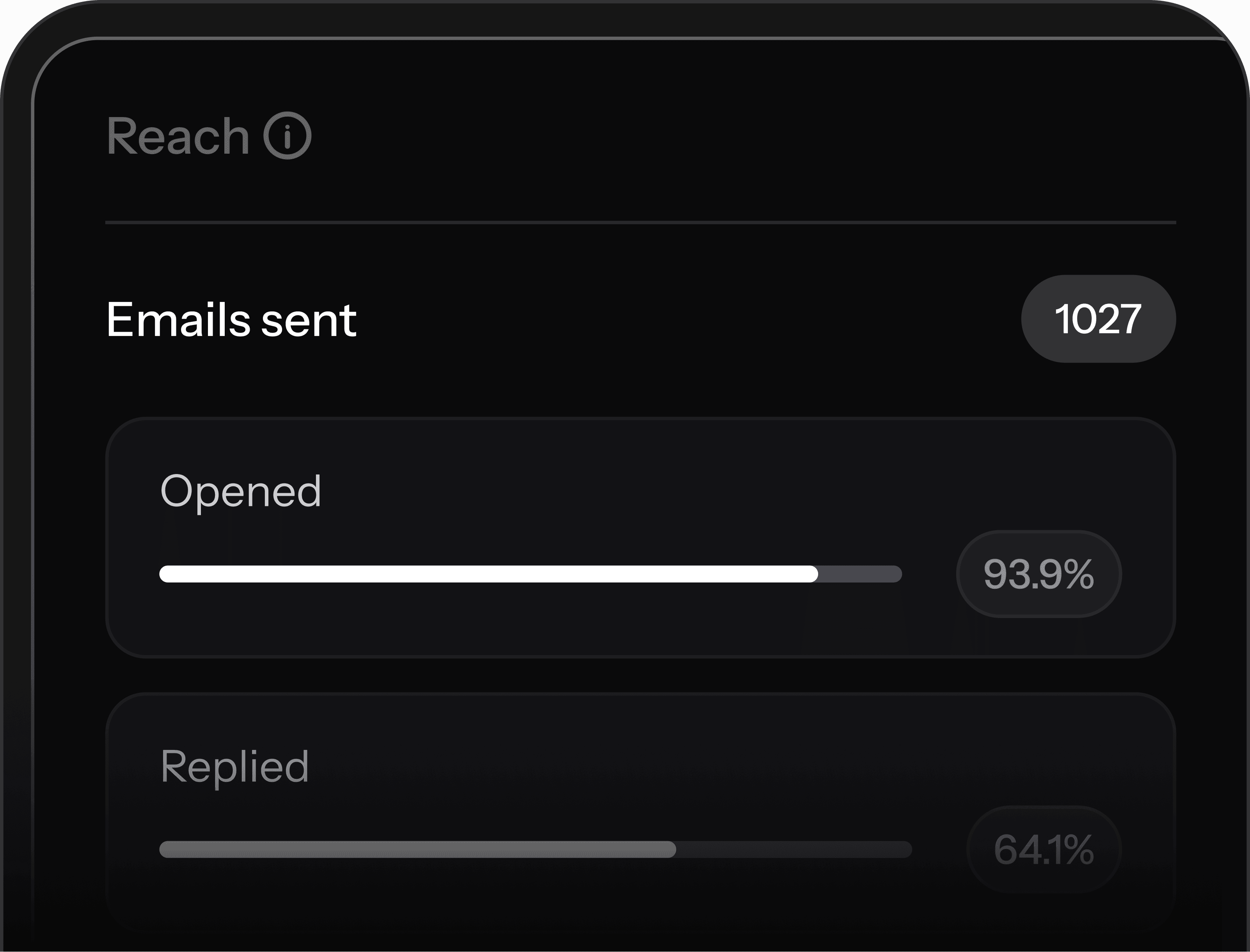
Task: Click the unfilled dark part of Replied bar
Action: coord(793,849)
